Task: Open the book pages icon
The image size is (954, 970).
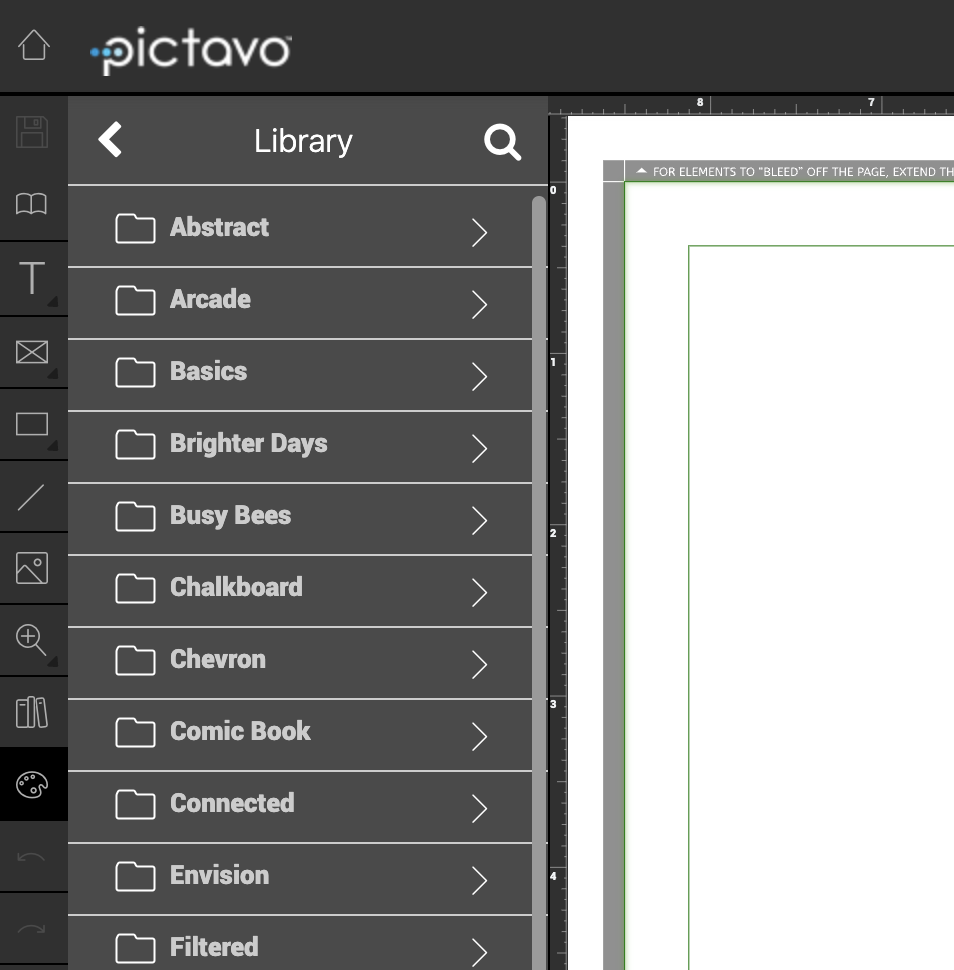Action: click(x=32, y=204)
